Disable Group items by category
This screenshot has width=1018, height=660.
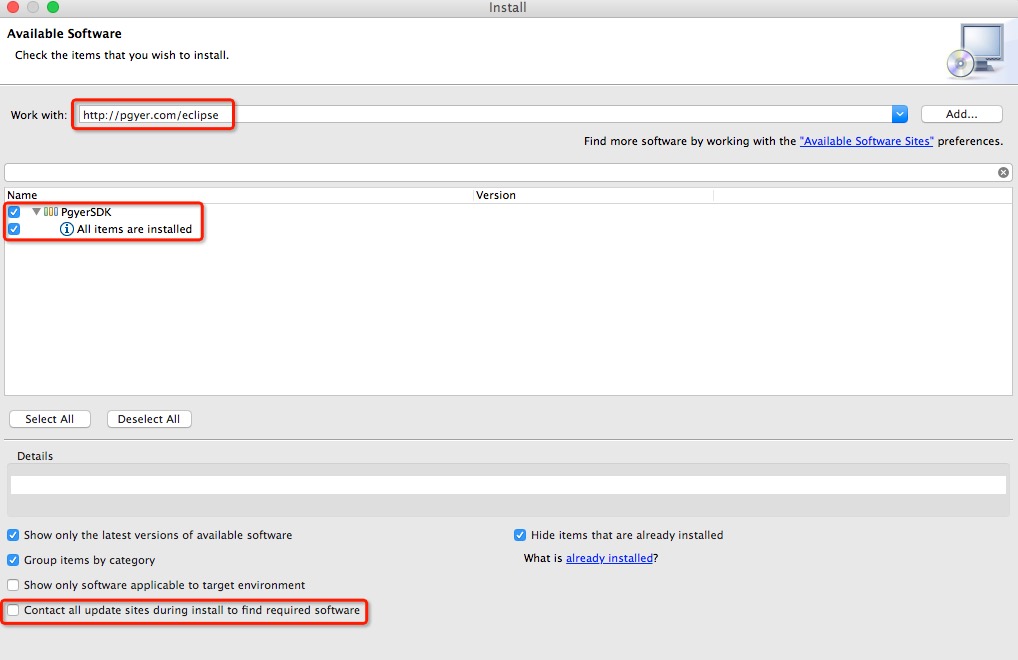(x=14, y=560)
